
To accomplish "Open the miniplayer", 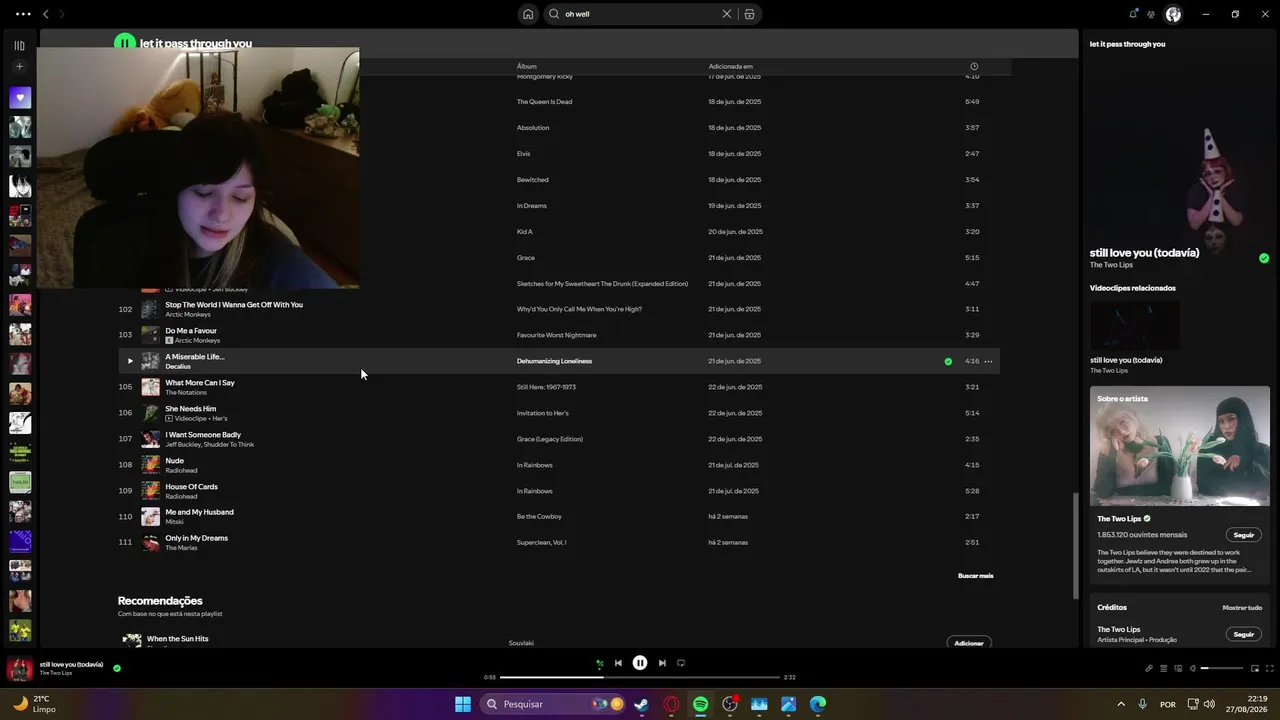I will pos(1255,668).
